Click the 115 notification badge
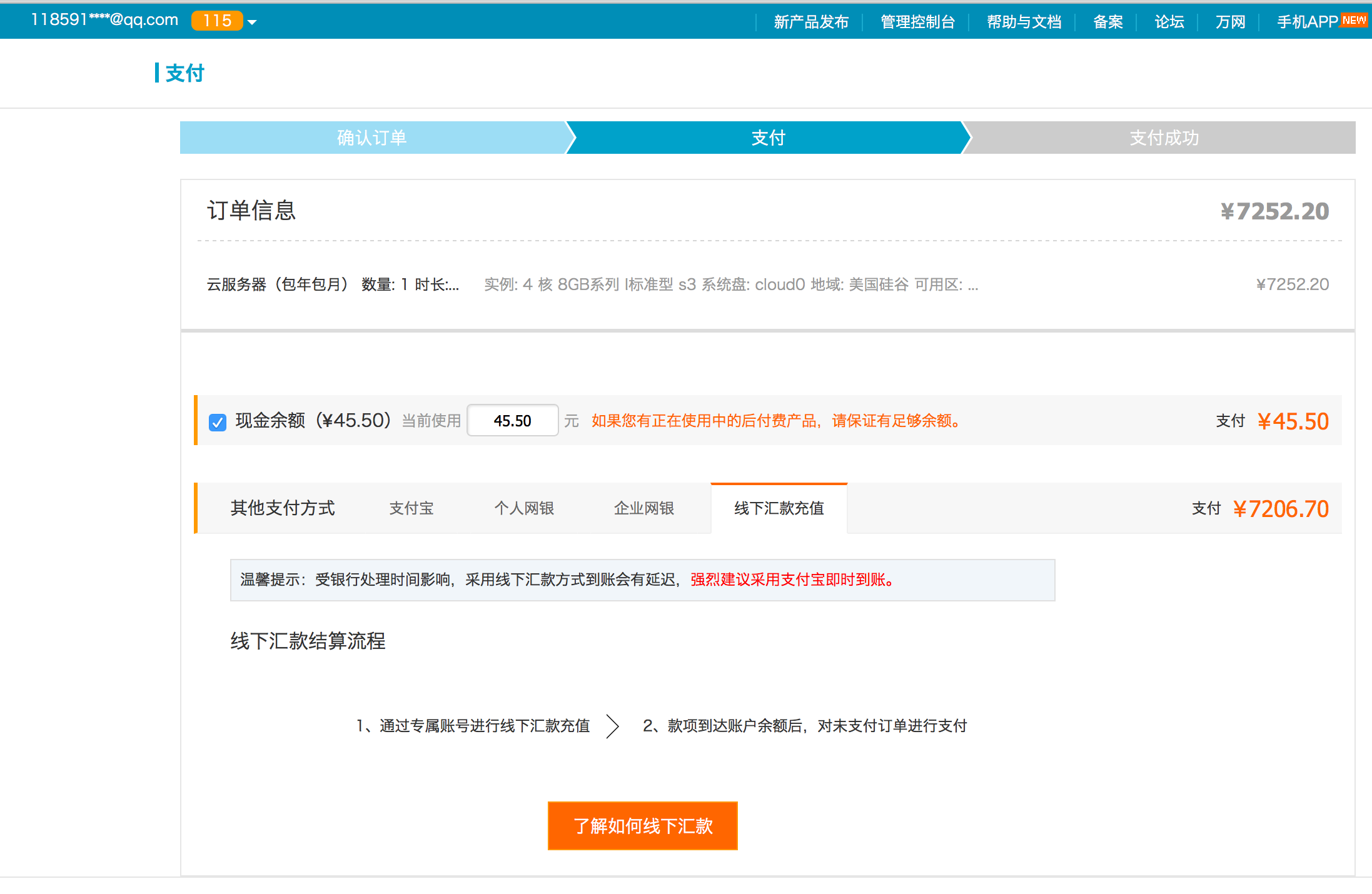1372x894 pixels. pos(216,21)
